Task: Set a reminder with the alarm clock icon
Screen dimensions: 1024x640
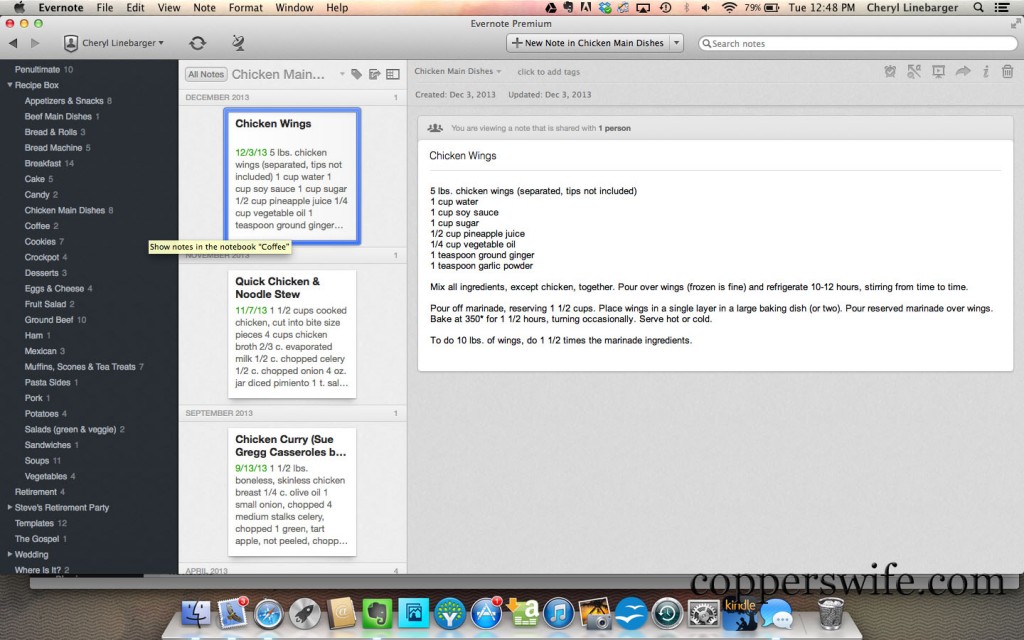Action: 889,72
